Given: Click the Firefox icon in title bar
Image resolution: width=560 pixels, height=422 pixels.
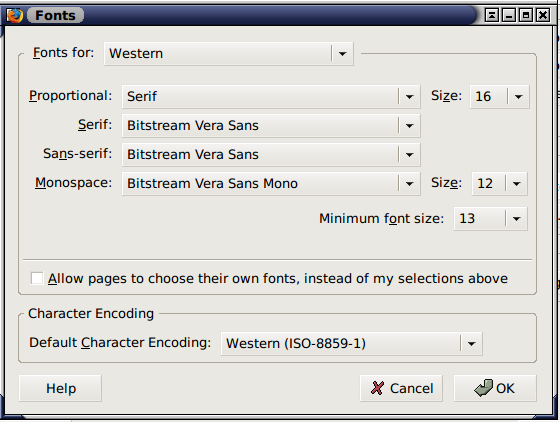Looking at the screenshot, I should click(15, 15).
